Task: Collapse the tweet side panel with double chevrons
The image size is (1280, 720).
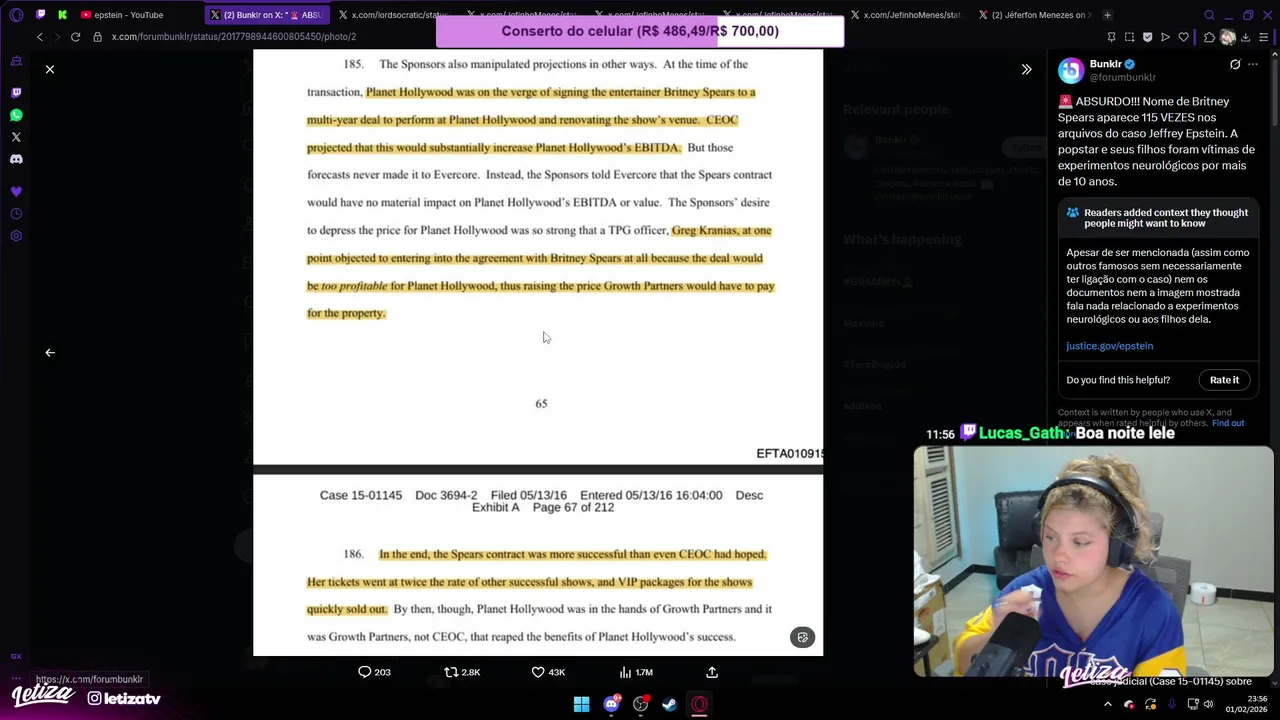Action: tap(1026, 69)
